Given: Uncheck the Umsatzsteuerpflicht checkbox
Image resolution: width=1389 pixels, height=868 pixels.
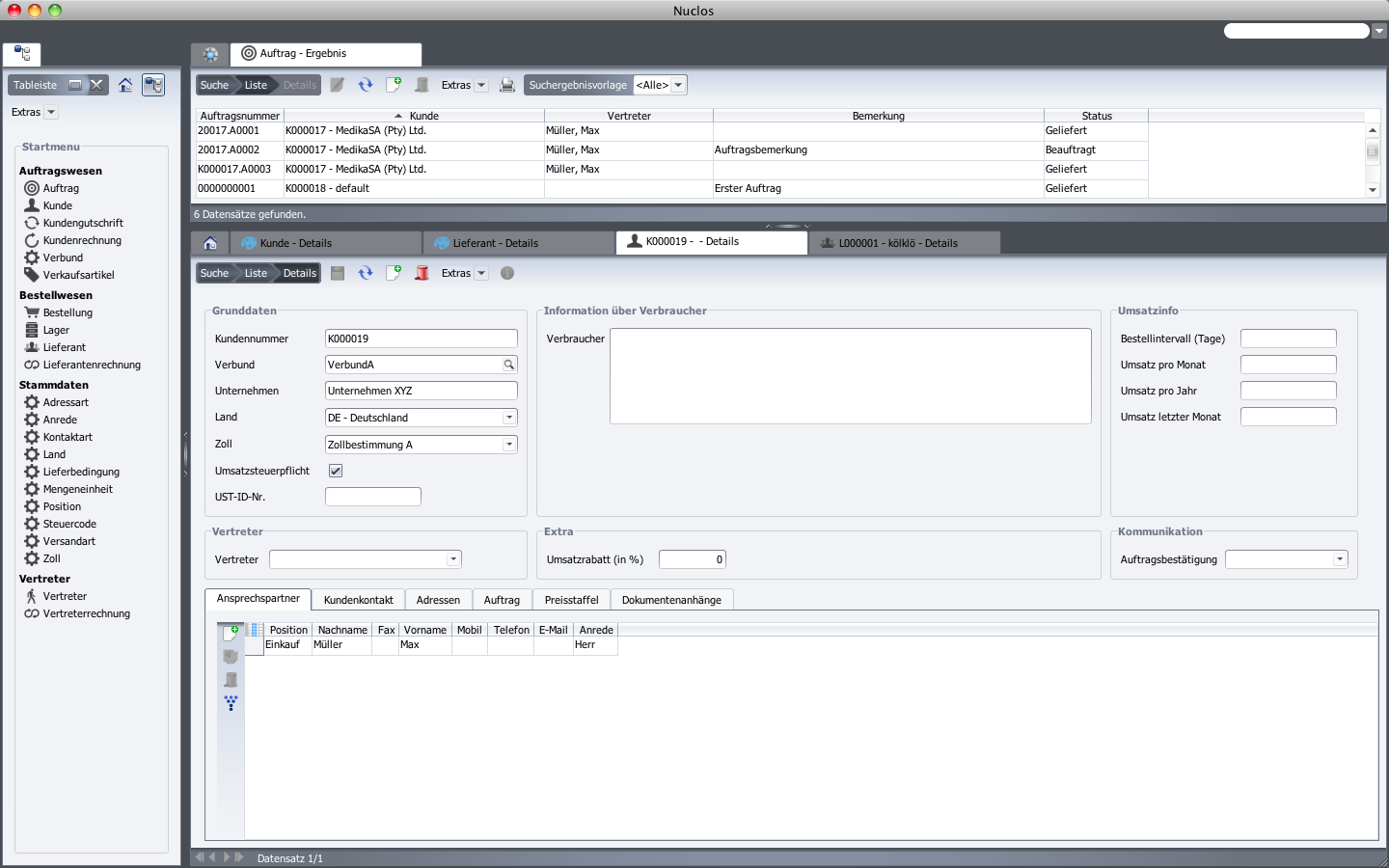Looking at the screenshot, I should tap(336, 471).
